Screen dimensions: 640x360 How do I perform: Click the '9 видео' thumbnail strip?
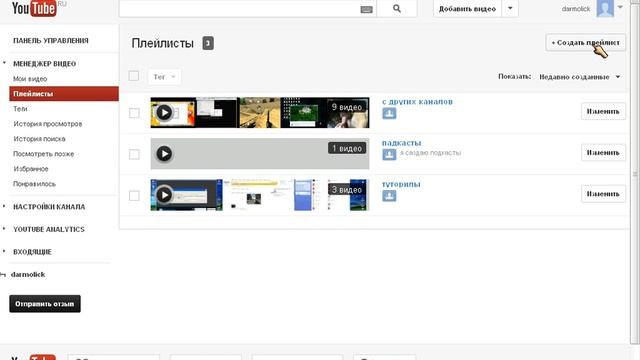(x=260, y=112)
